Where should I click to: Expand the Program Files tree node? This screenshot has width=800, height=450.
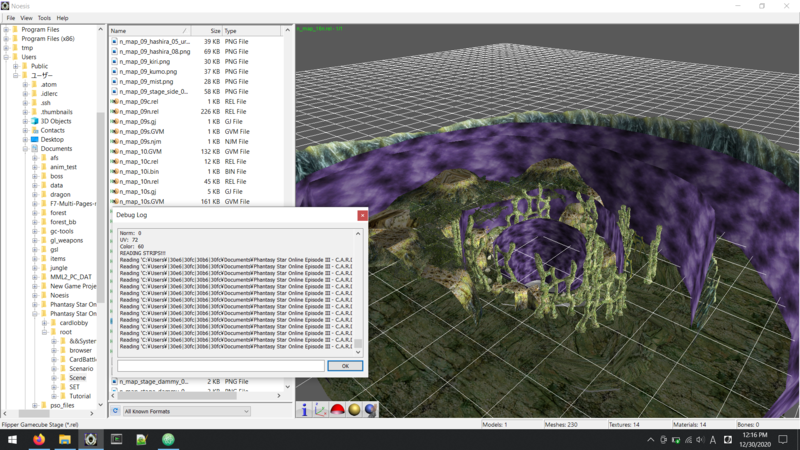click(6, 30)
